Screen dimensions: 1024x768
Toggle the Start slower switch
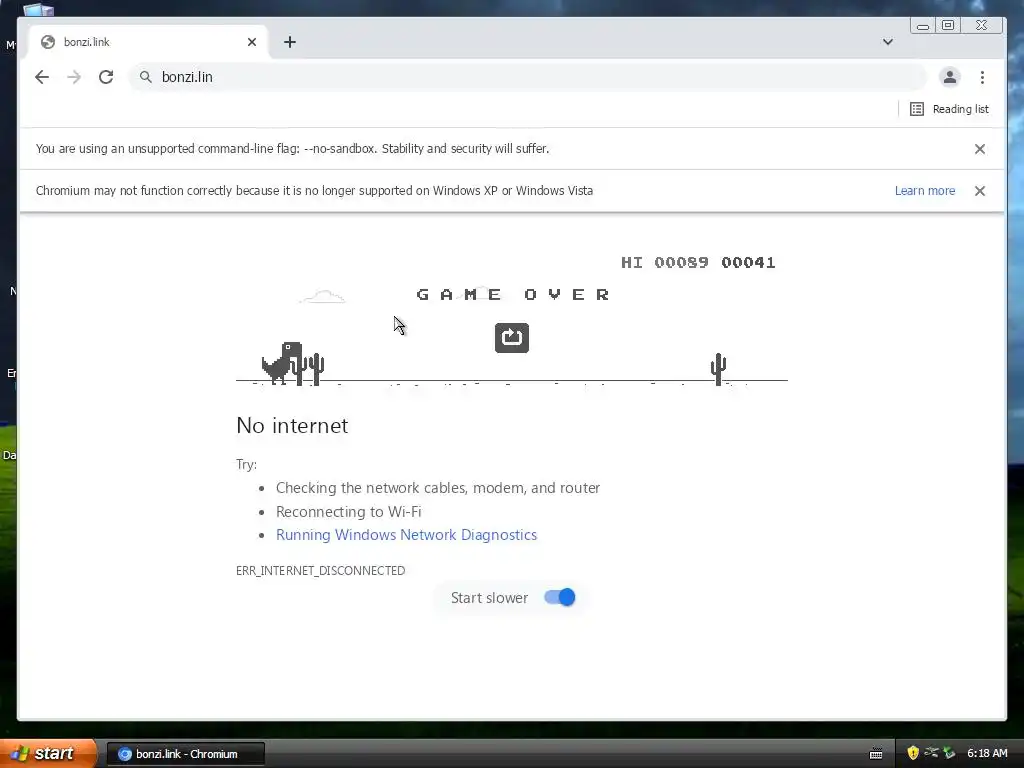560,597
